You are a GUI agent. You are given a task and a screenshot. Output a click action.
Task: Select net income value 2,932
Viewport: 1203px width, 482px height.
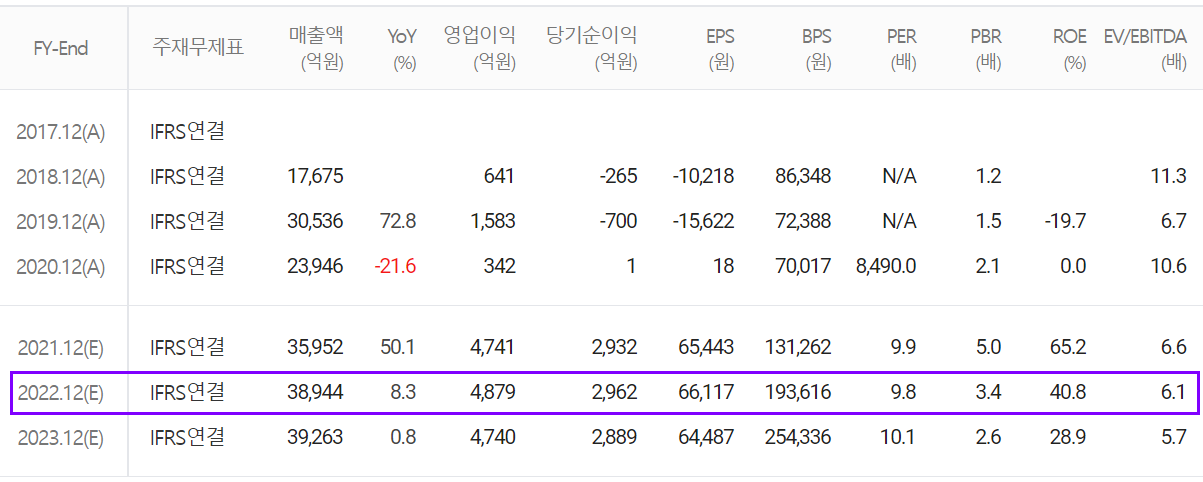click(613, 348)
